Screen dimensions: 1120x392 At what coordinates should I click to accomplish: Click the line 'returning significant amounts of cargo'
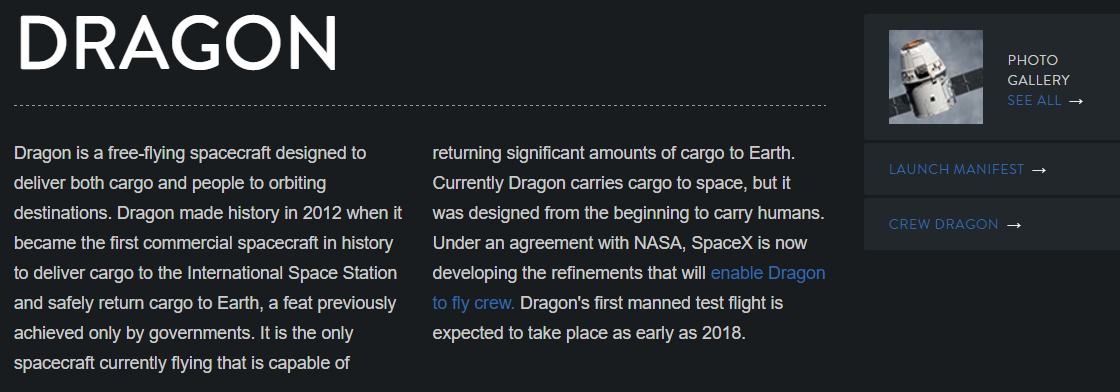[x=613, y=153]
